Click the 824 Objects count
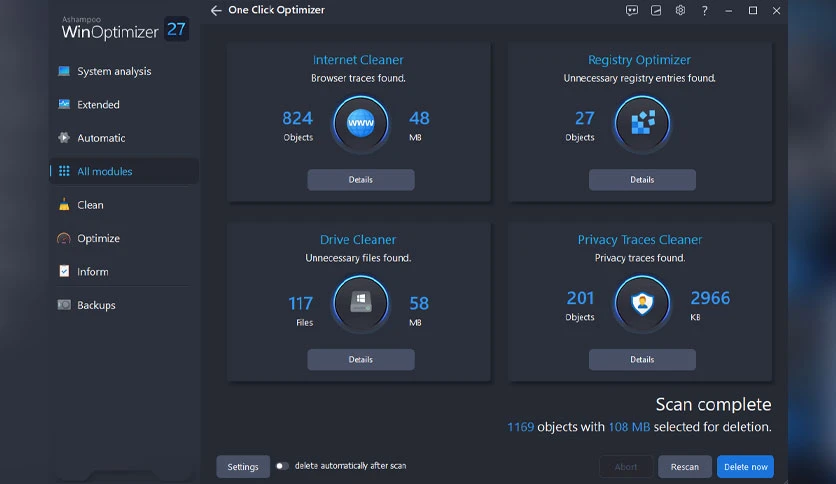The image size is (836, 484). tap(298, 126)
